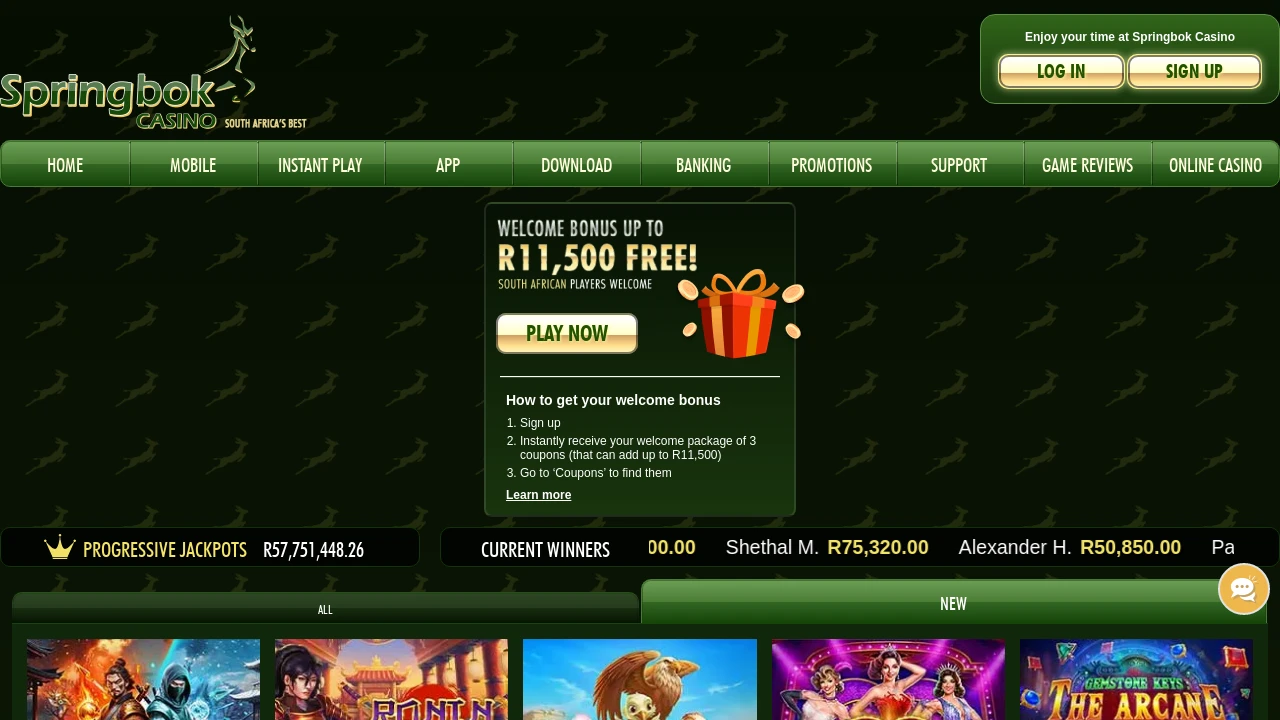Open the live chat bubble icon
This screenshot has width=1280, height=720.
[x=1243, y=589]
